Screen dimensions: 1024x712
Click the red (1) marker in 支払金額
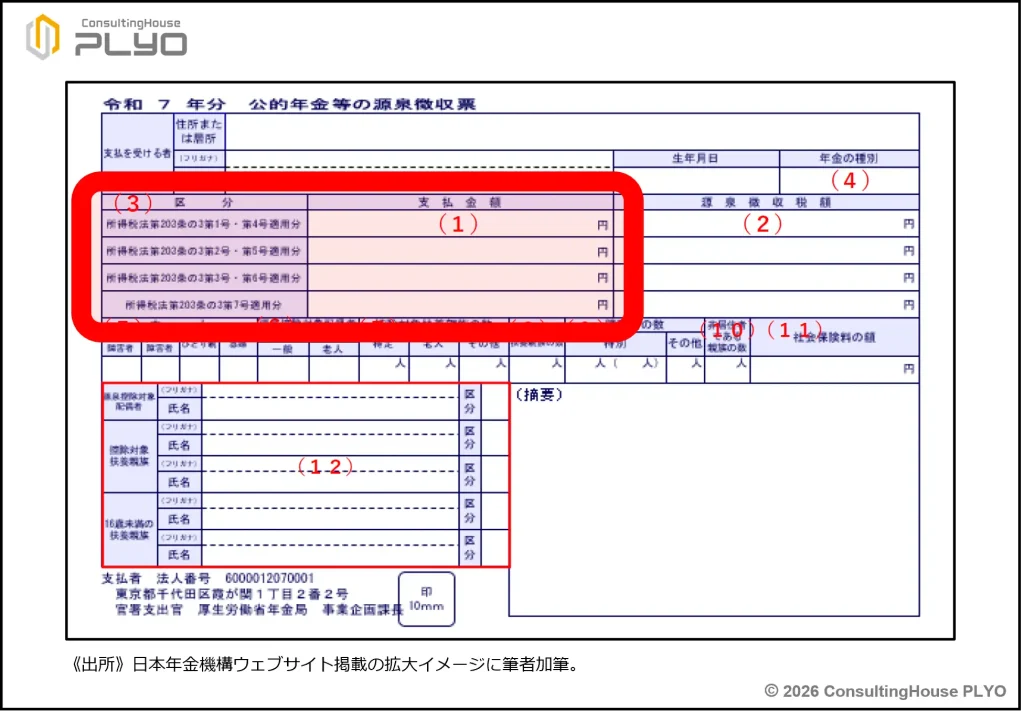[459, 225]
